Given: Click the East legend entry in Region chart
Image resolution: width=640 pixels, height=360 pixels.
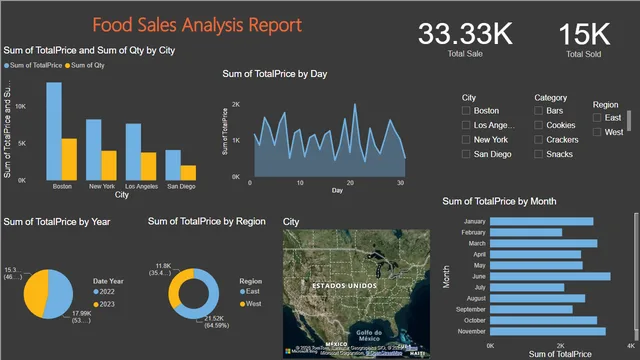Looking at the screenshot, I should (x=250, y=291).
